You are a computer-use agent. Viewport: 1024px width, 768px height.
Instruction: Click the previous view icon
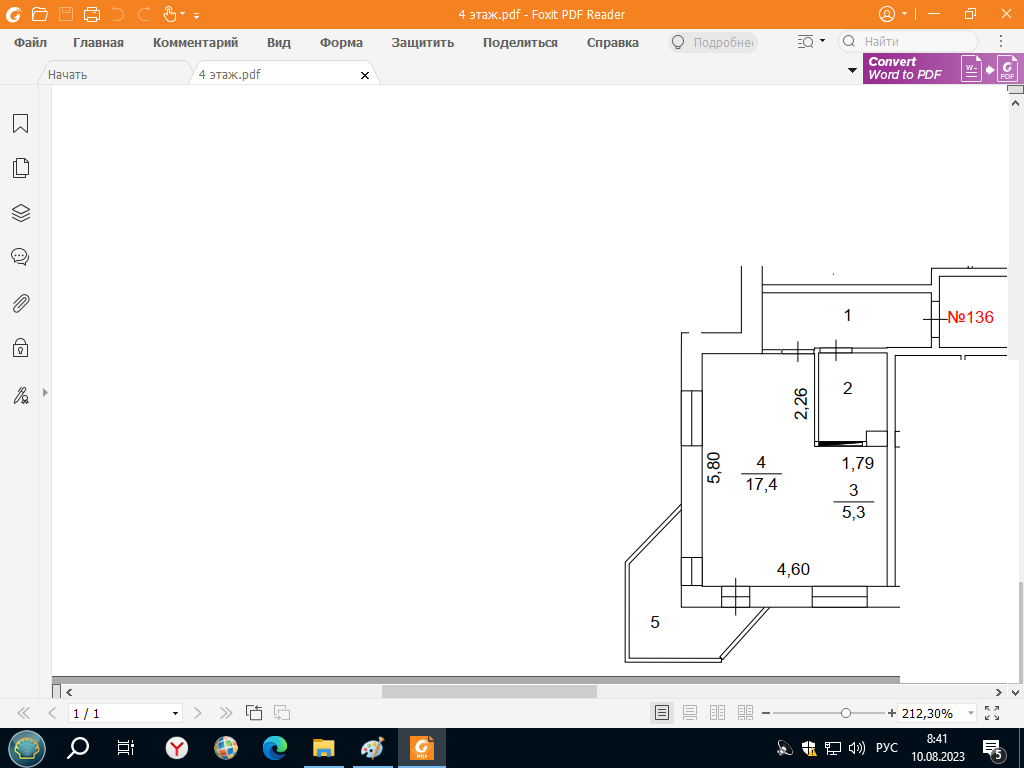point(253,712)
